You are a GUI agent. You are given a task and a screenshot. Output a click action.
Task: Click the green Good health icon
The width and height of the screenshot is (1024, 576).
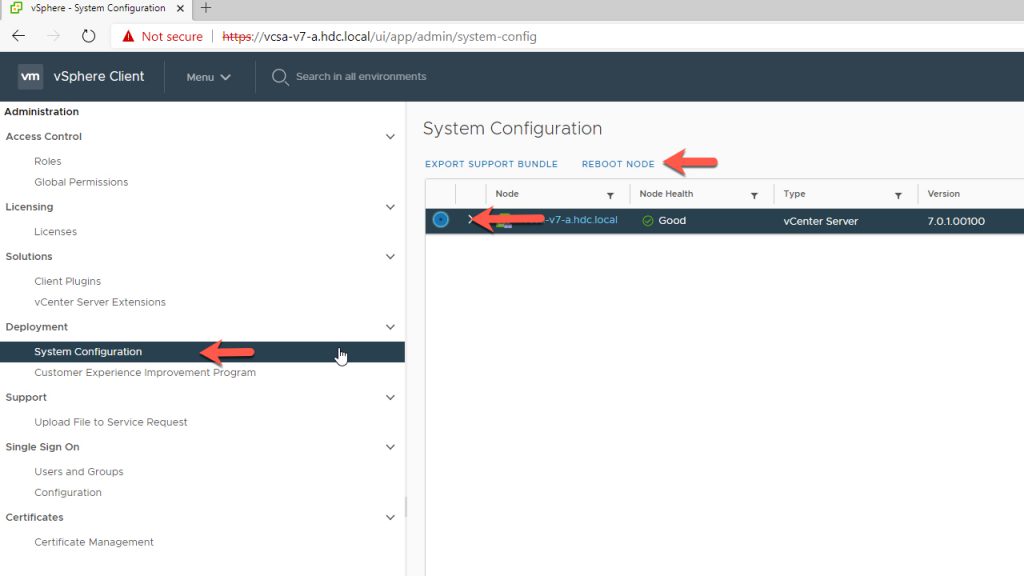click(x=647, y=221)
